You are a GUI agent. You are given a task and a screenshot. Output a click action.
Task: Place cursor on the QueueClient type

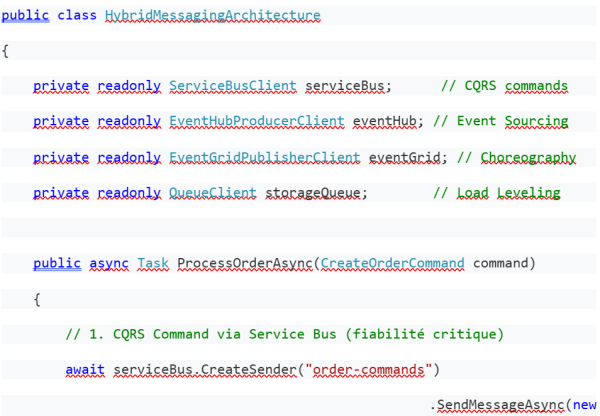(211, 192)
